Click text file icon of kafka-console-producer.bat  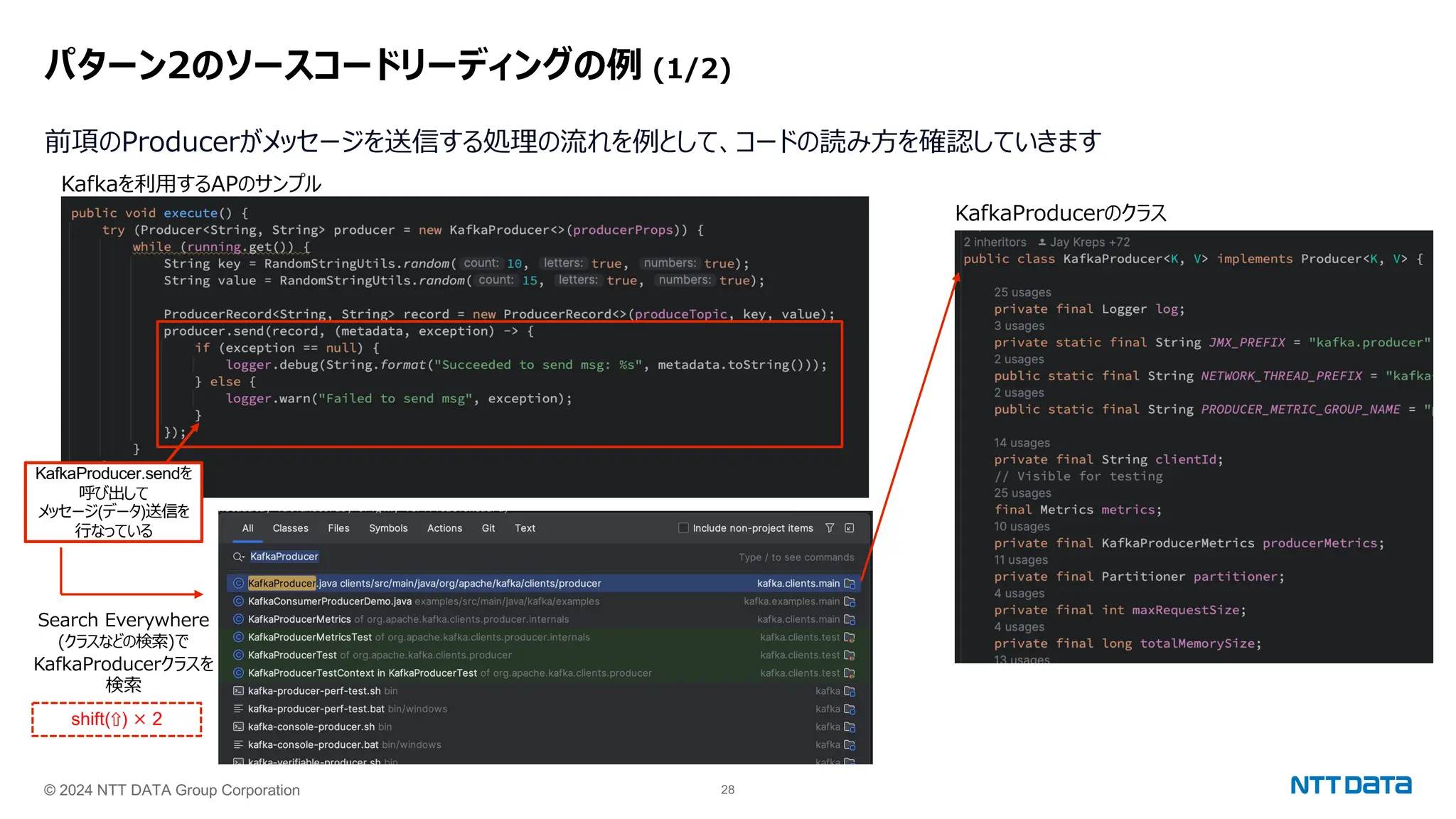pos(239,745)
